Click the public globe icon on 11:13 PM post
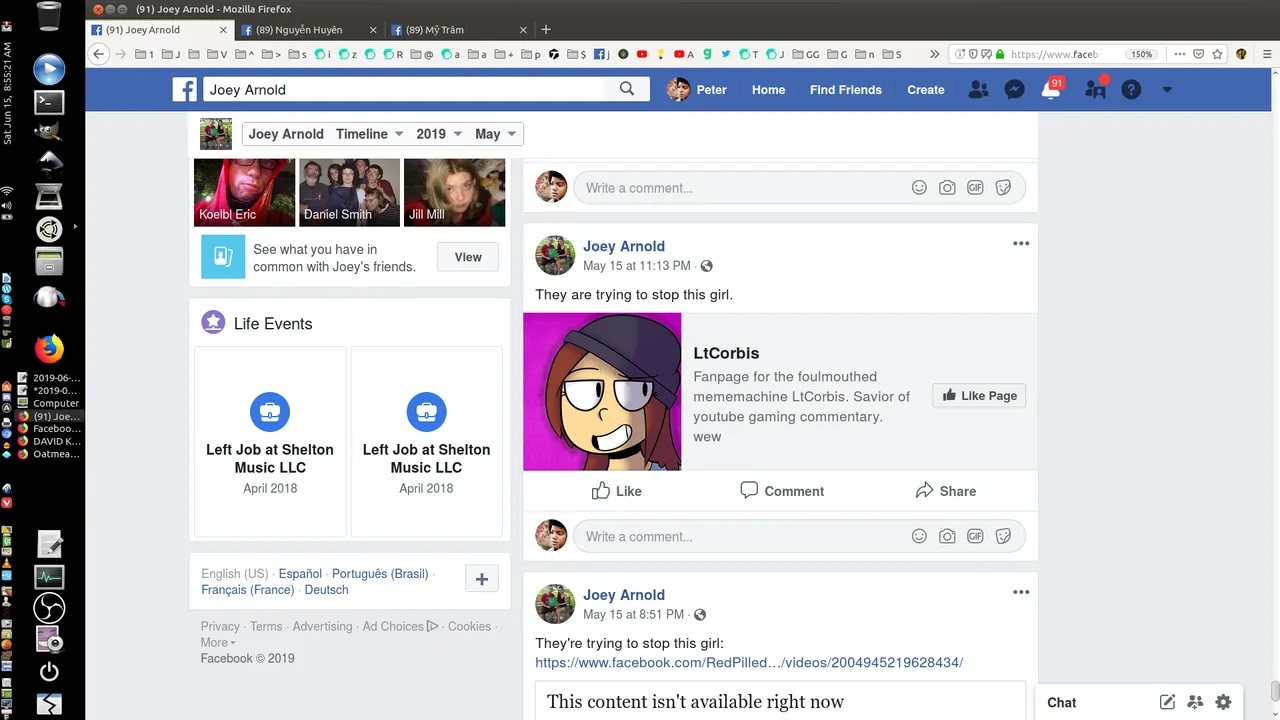Screen dimensions: 1280x720 [707, 266]
